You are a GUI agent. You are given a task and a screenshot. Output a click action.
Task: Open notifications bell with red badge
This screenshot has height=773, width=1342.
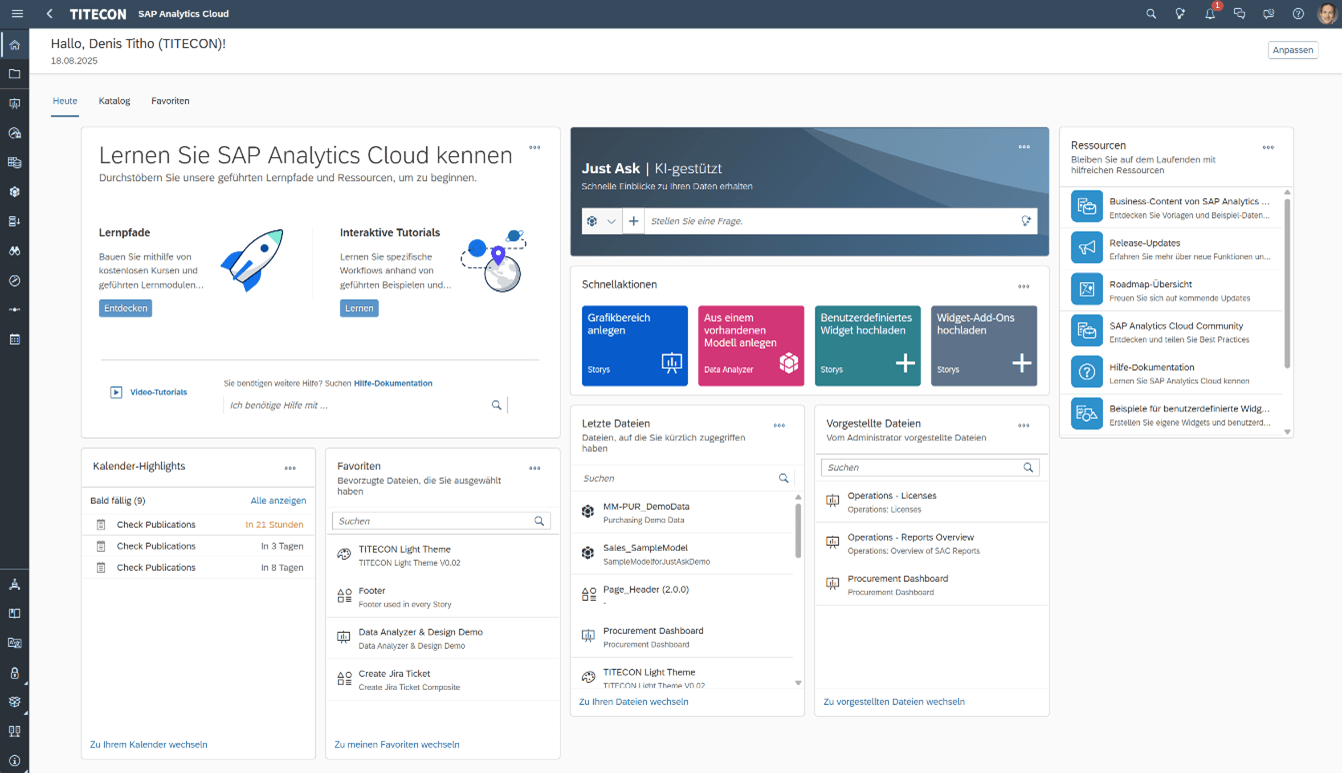1211,13
